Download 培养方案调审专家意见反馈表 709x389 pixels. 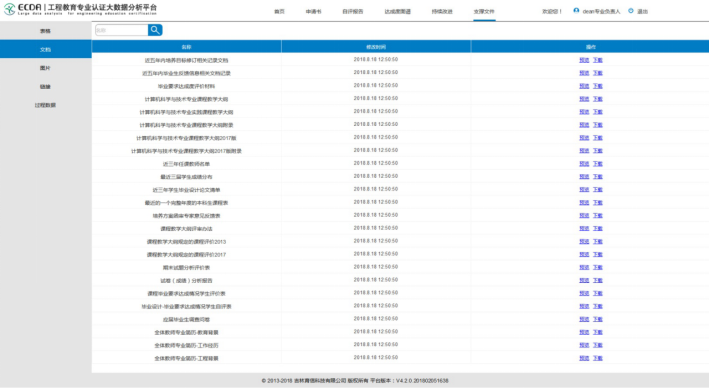point(598,215)
